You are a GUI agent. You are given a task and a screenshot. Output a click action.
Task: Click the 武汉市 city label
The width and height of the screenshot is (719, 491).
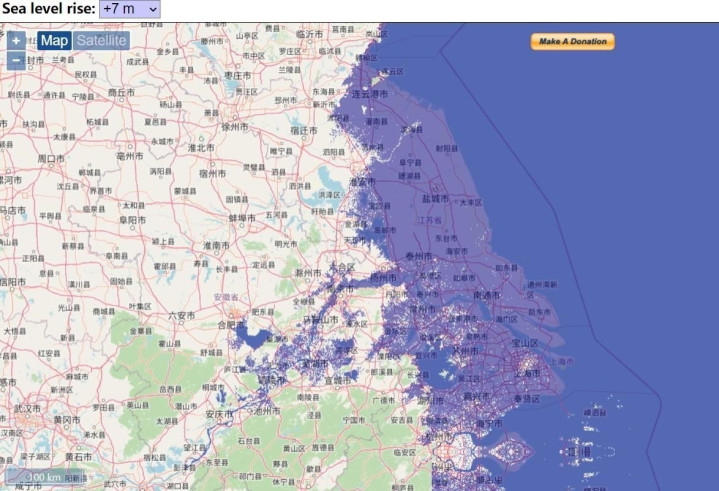click(x=27, y=408)
